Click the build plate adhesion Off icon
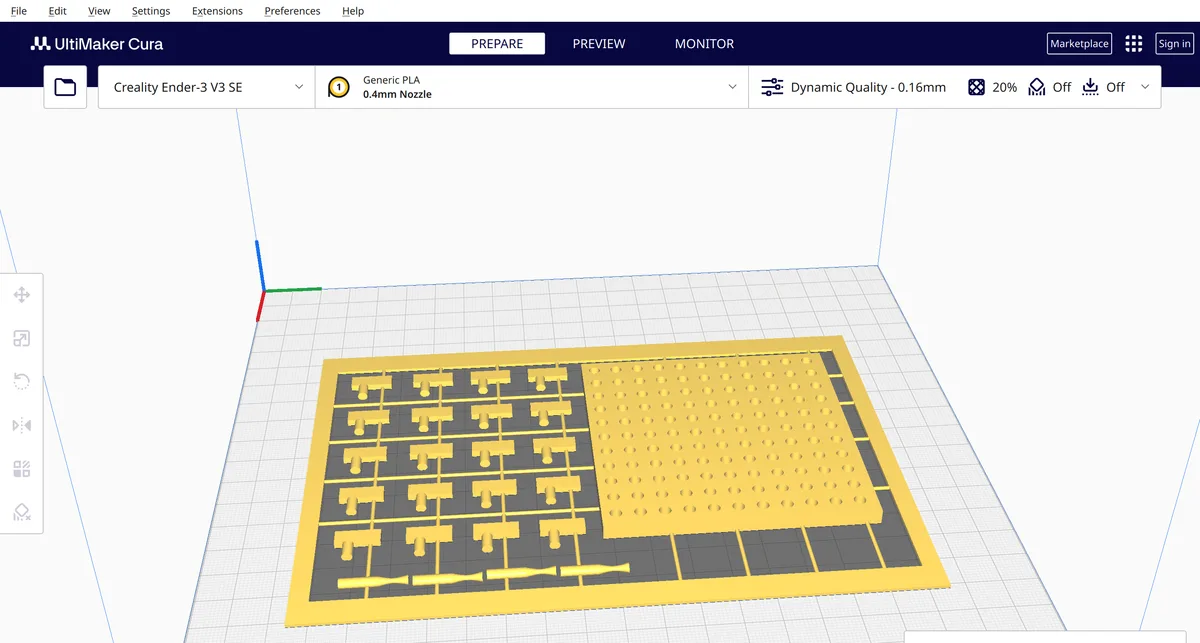The image size is (1200, 643). (x=1090, y=87)
